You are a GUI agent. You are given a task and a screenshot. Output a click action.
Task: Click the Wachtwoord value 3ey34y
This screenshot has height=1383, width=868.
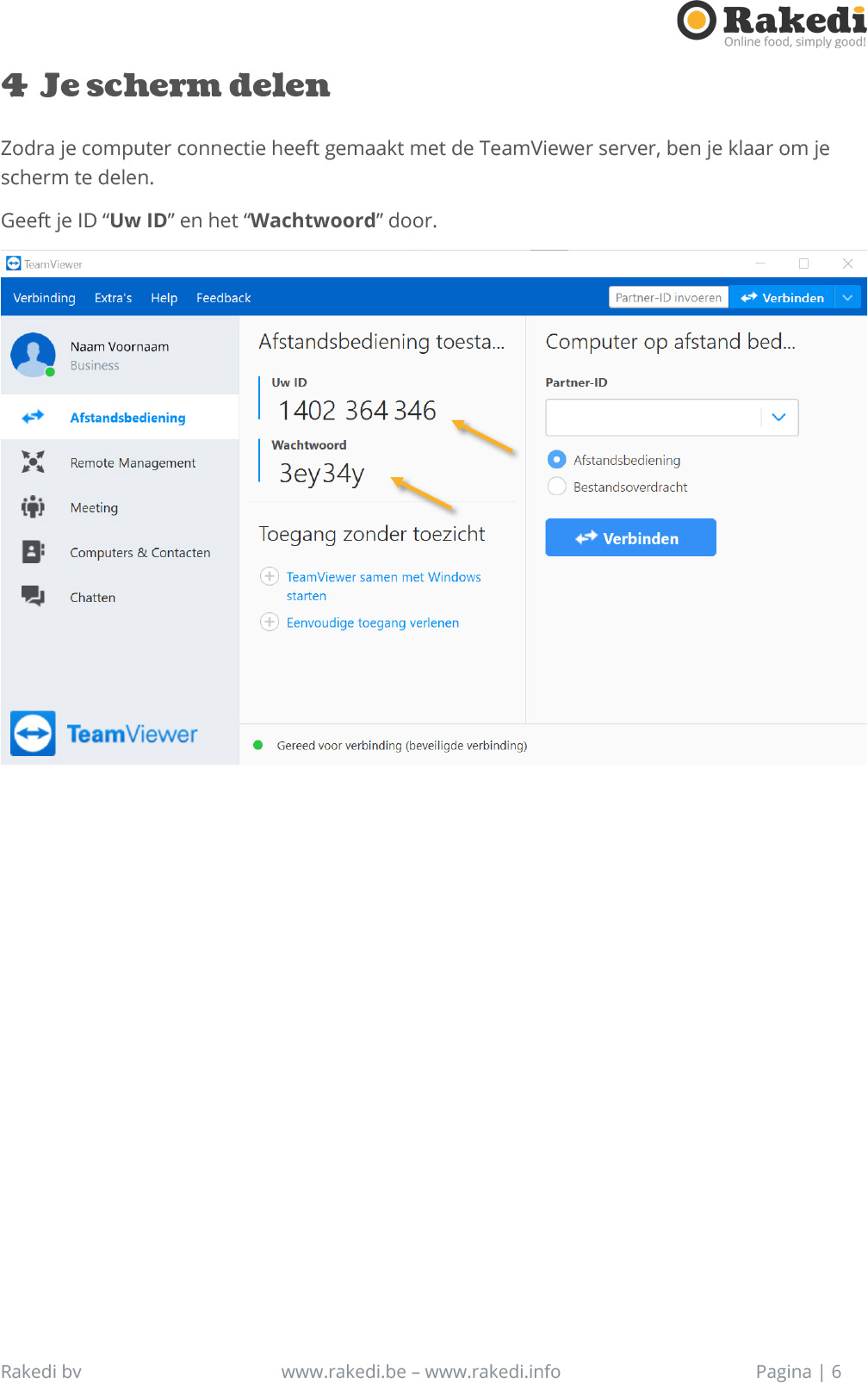pyautogui.click(x=321, y=473)
